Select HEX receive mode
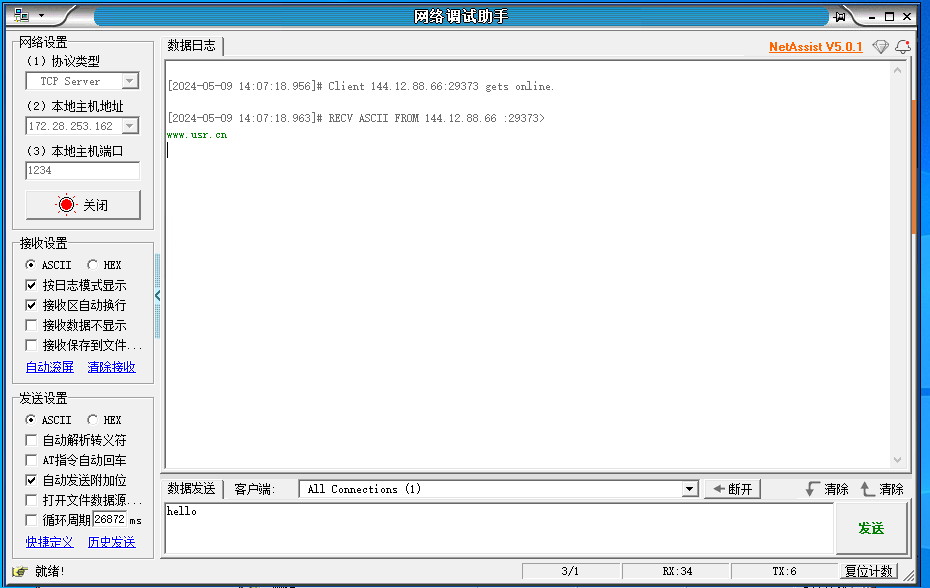 coord(92,265)
